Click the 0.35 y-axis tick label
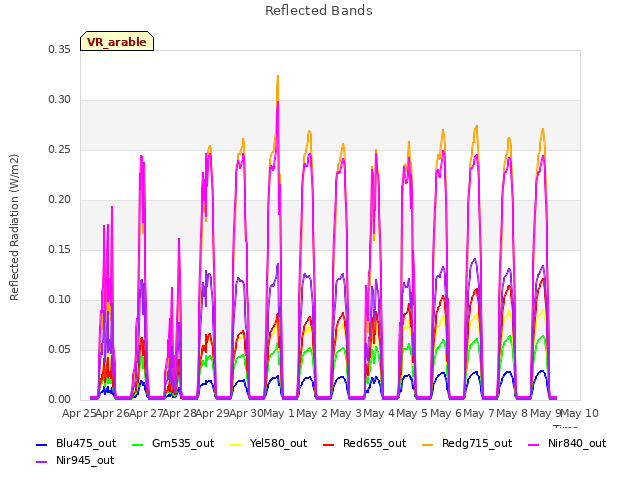Image resolution: width=640 pixels, height=480 pixels. point(59,49)
